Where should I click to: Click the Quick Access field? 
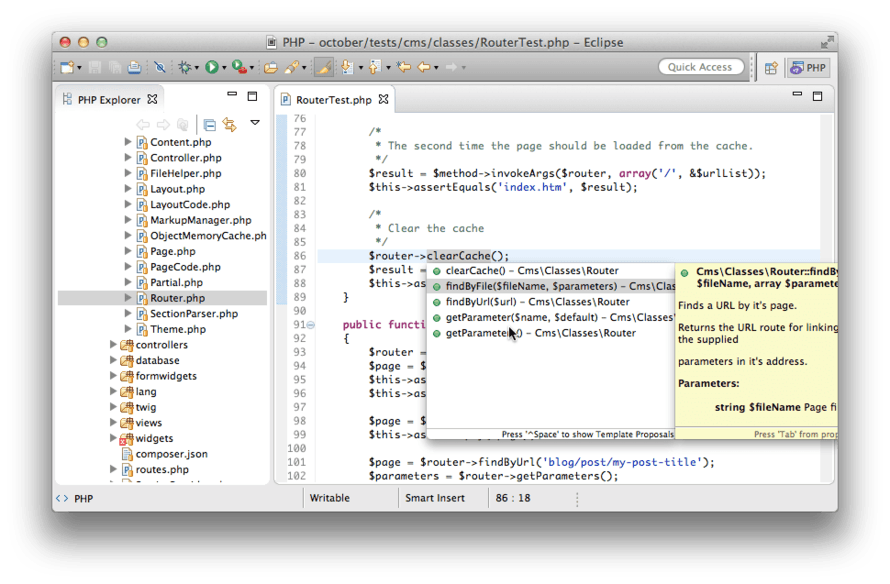(700, 66)
